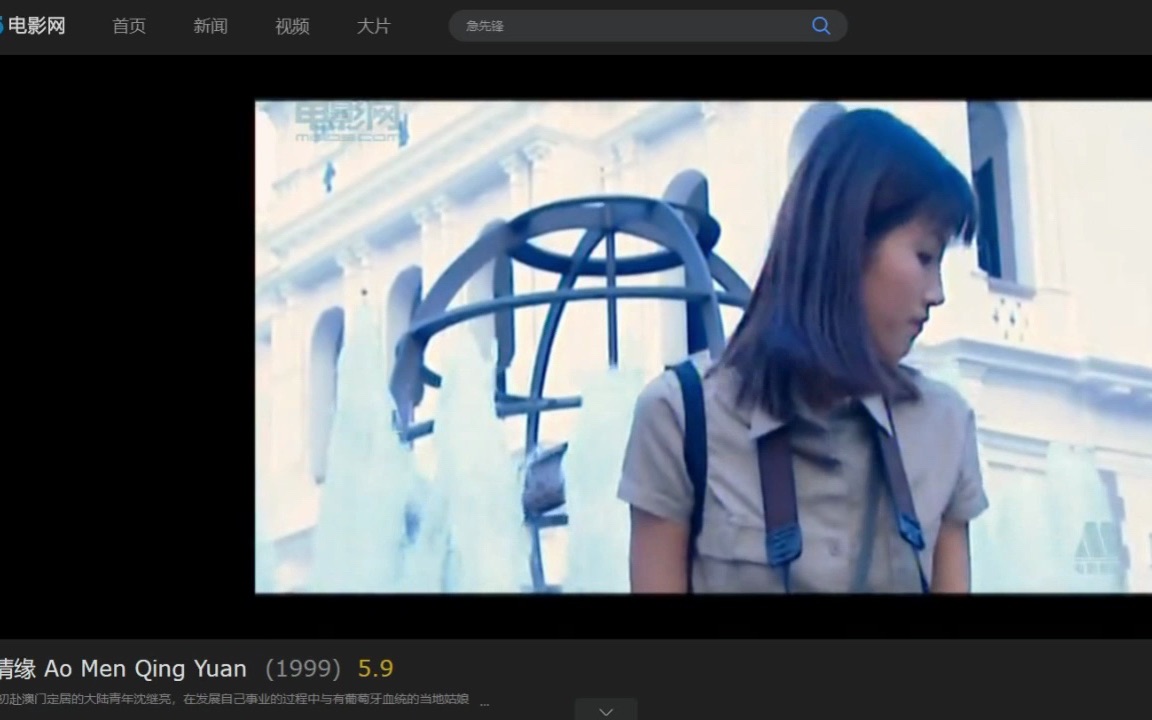
Task: Open the 视频 video section
Action: [x=292, y=26]
